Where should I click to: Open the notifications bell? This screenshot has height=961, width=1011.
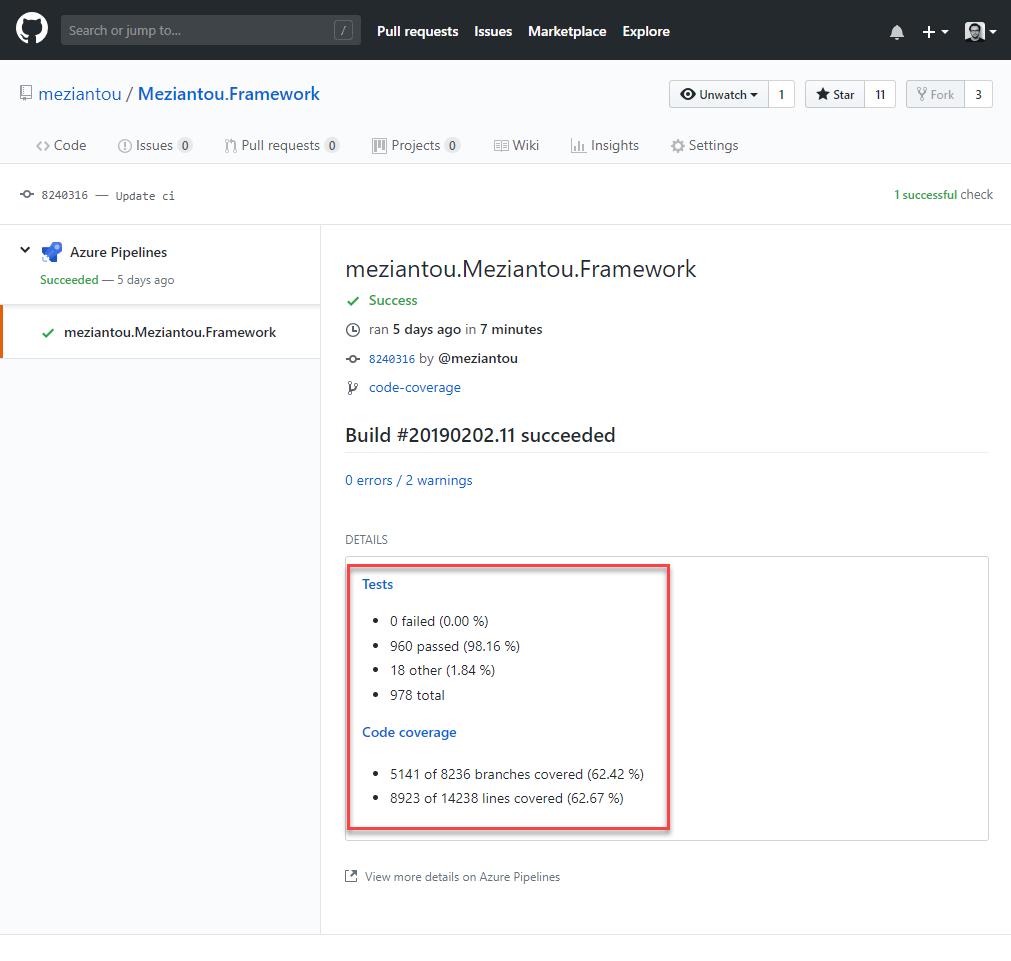(896, 32)
